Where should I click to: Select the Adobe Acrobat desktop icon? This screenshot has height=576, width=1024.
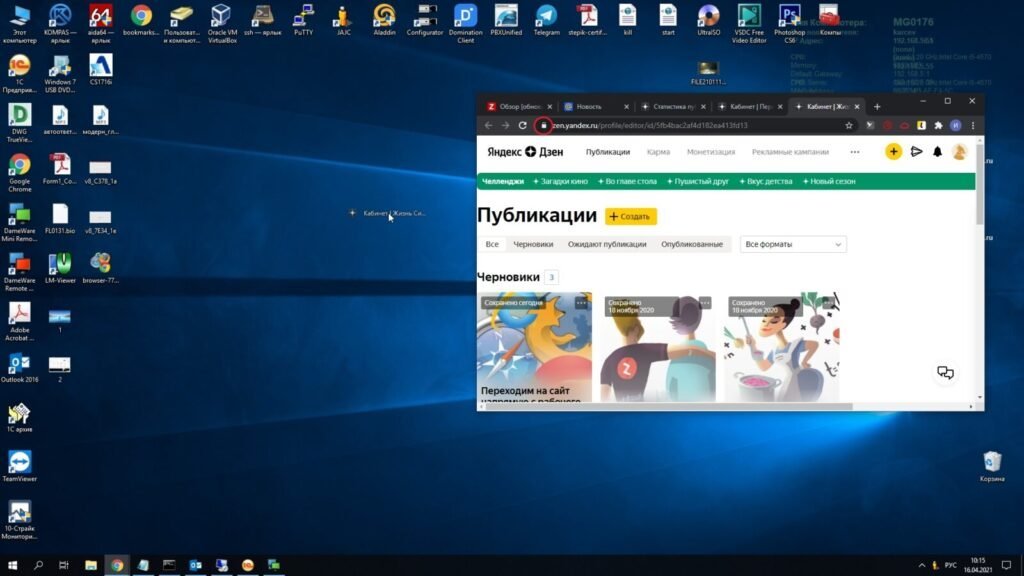point(20,321)
